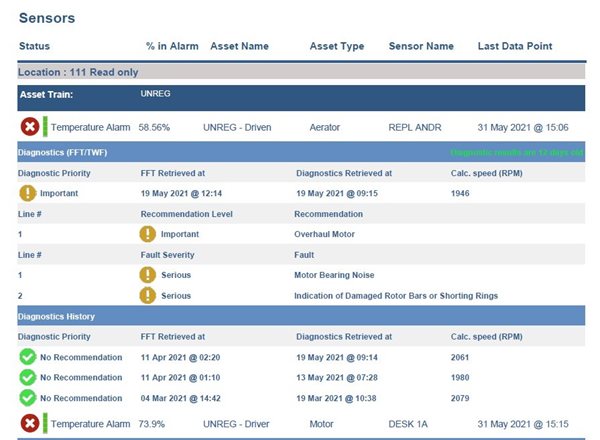This screenshot has height=440, width=600.
Task: Click green check icon for 11 Apr 02:20 entry
Action: click(x=28, y=357)
